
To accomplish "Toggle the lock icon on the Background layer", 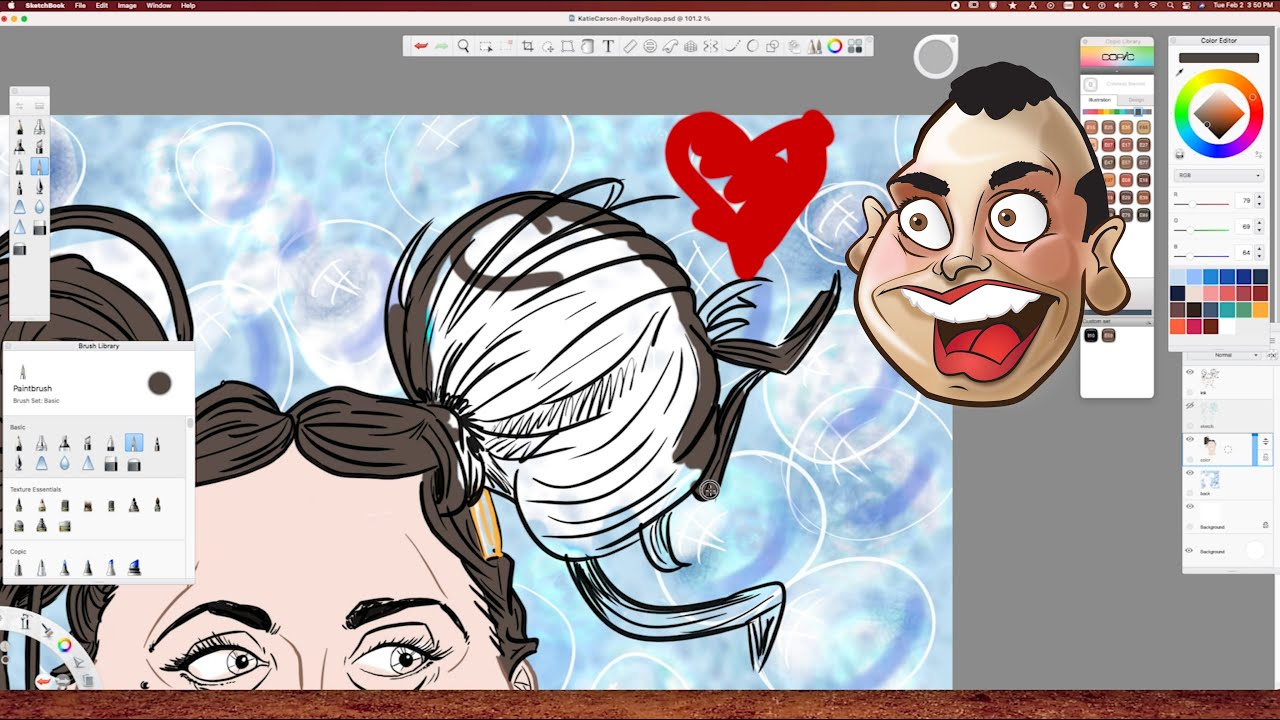I will coord(1265,524).
